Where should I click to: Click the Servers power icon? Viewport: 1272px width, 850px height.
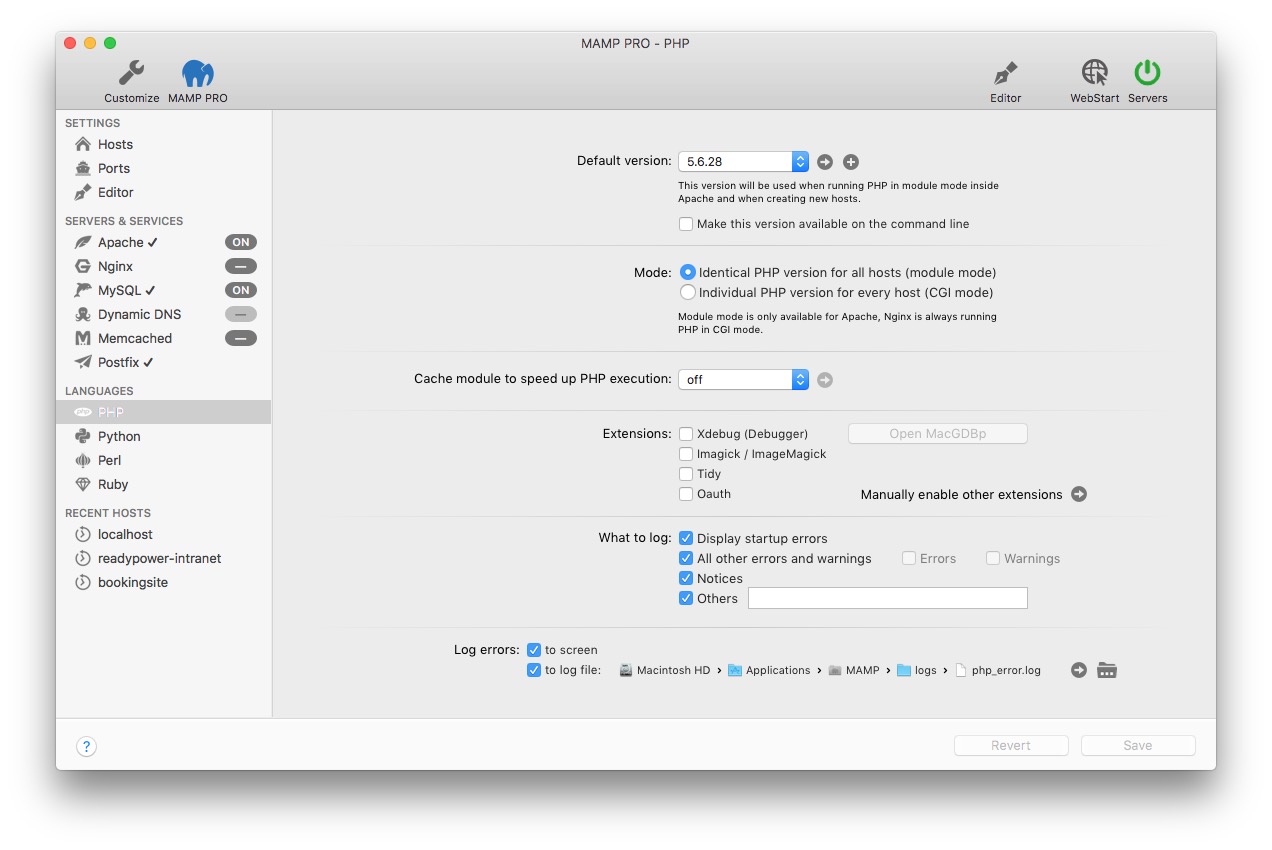(1147, 73)
